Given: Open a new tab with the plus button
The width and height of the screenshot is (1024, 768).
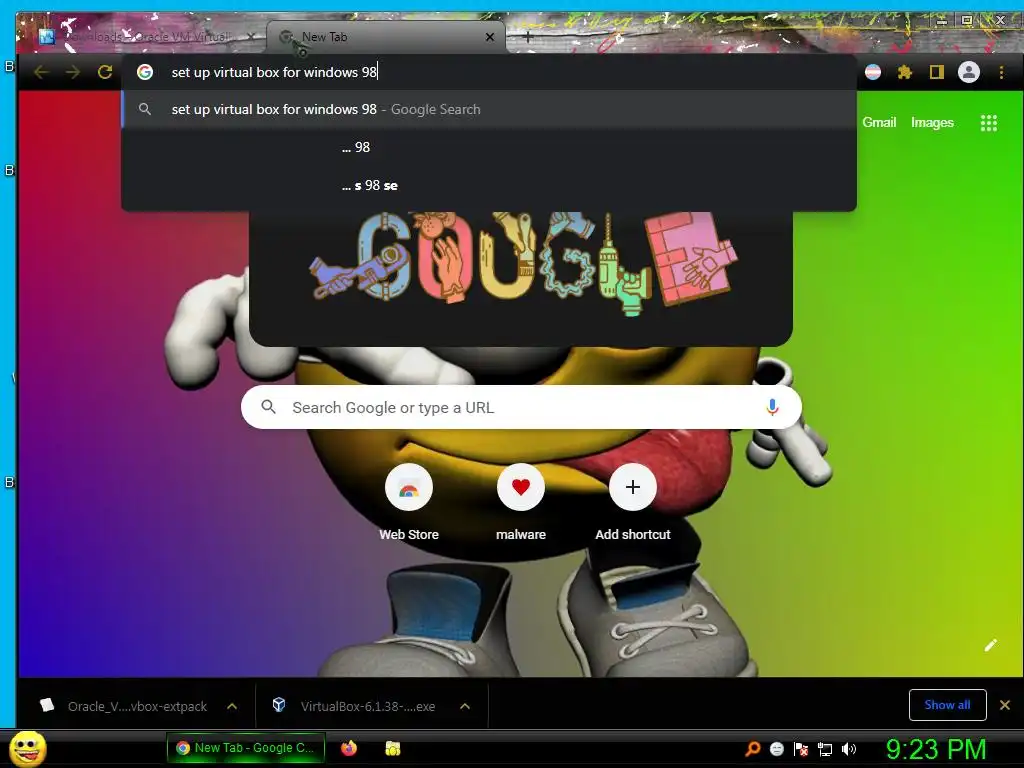Looking at the screenshot, I should click(x=528, y=37).
